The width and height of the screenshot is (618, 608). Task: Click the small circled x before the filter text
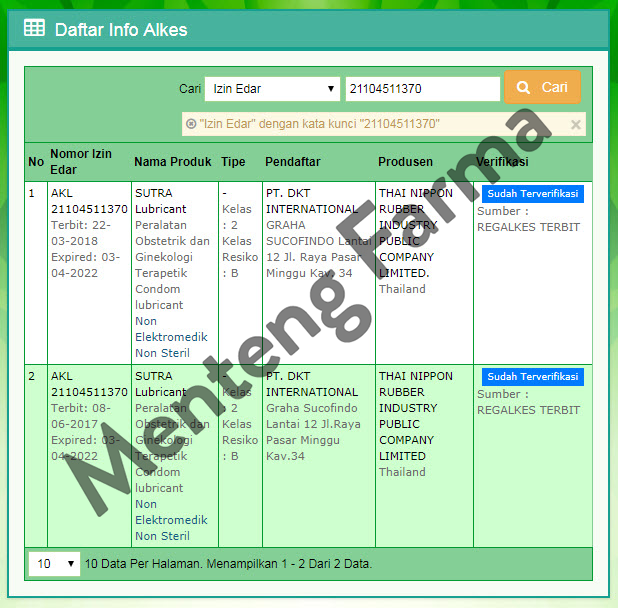pos(191,124)
